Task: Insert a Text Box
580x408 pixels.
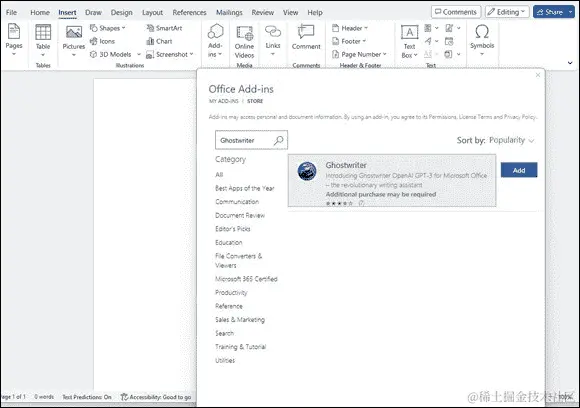Action: (x=409, y=42)
